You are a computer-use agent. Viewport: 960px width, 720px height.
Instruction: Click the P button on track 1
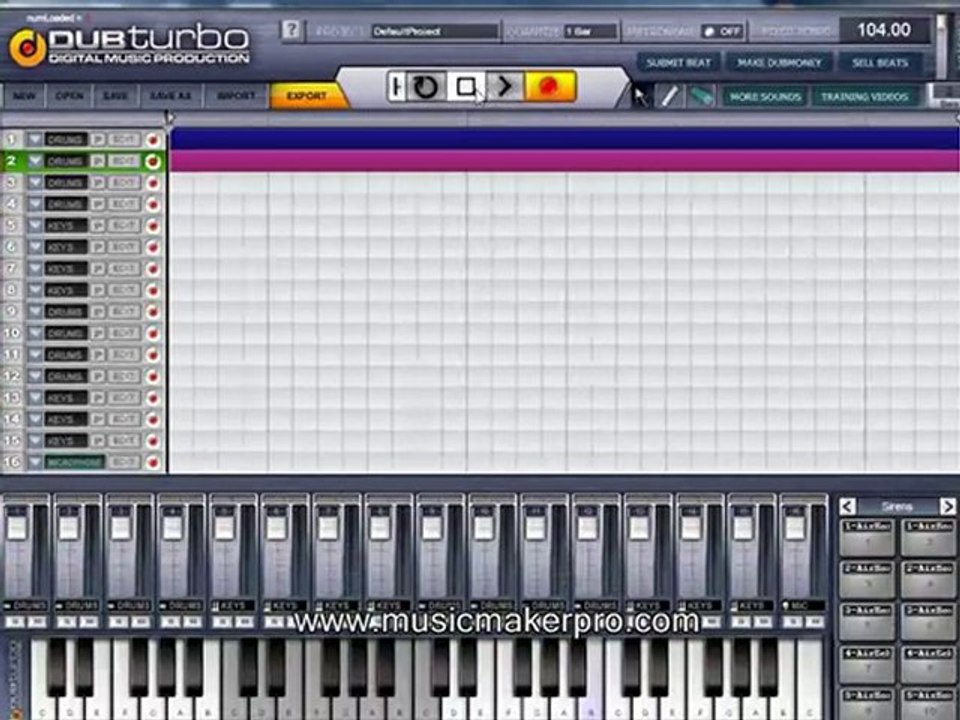pos(98,140)
